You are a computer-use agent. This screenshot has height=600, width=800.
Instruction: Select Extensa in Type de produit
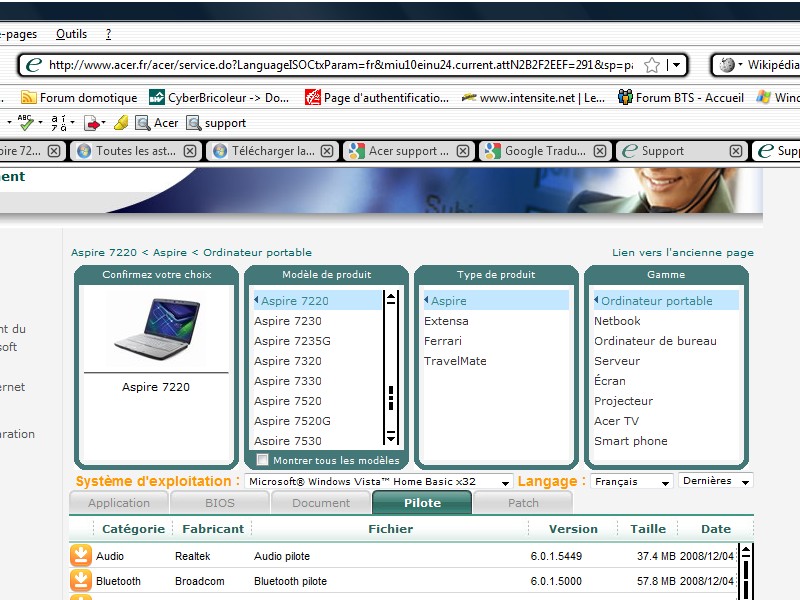click(446, 321)
